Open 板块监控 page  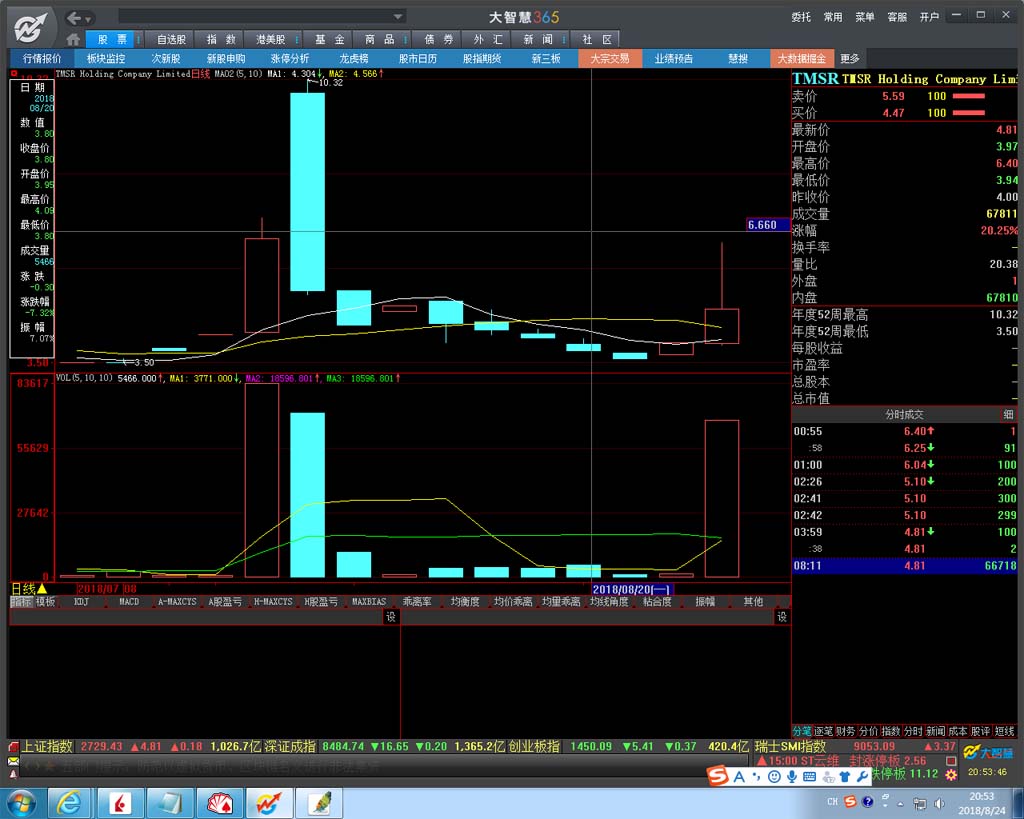(106, 59)
